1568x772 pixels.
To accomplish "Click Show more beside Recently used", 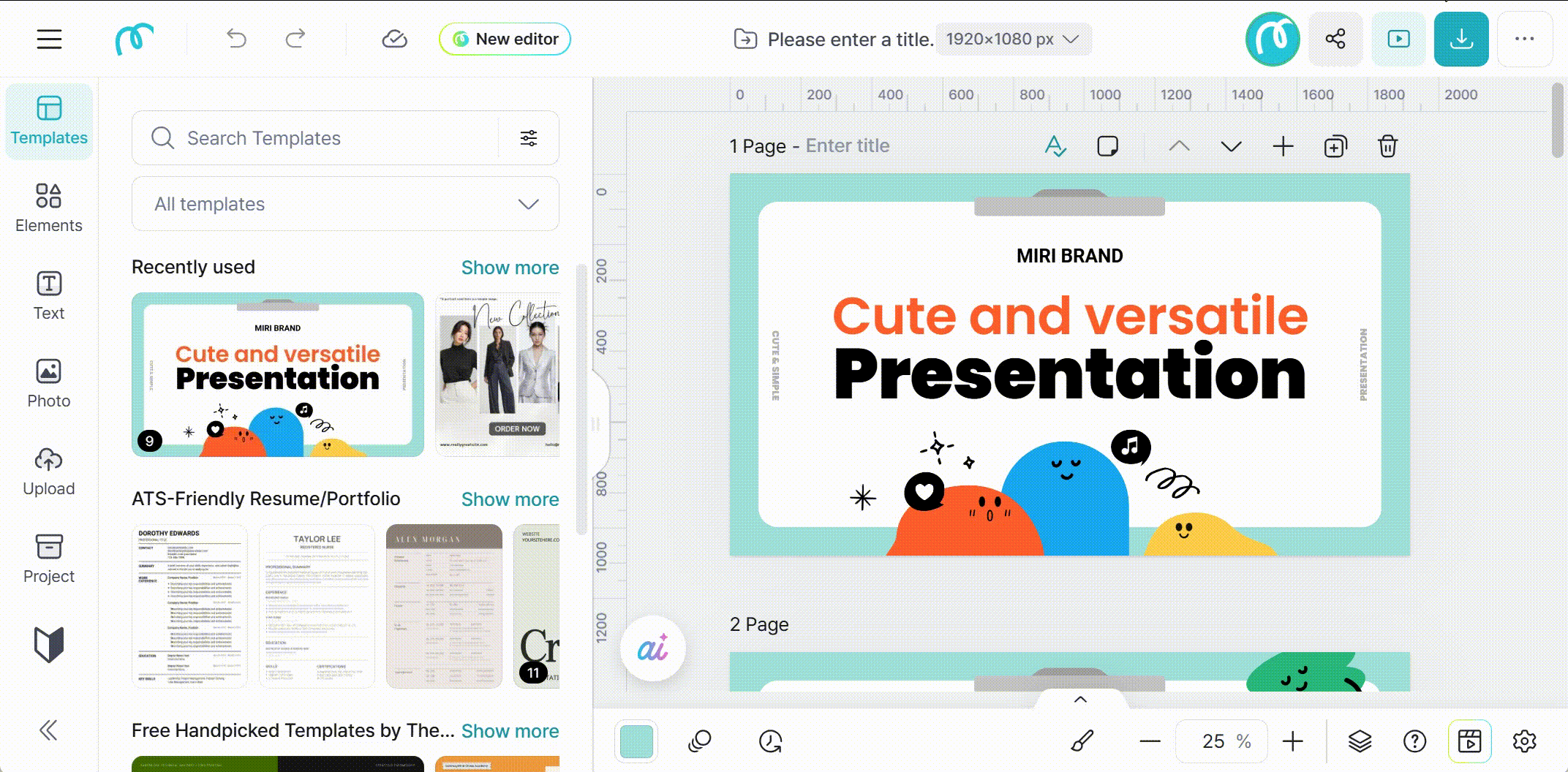I will [x=510, y=268].
